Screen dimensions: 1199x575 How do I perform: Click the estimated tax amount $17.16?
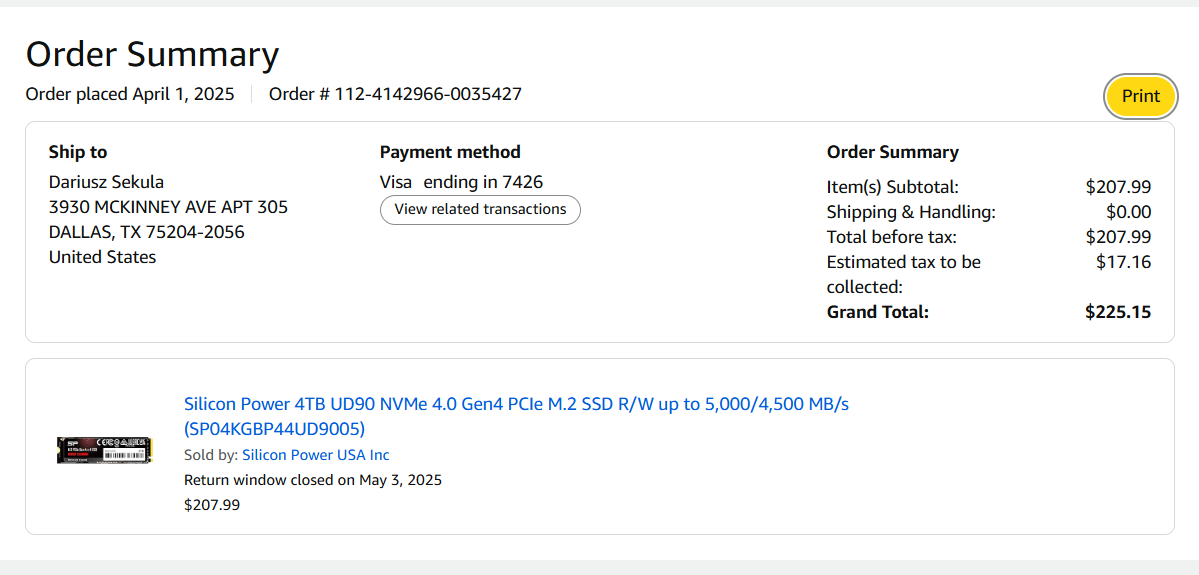click(1123, 262)
